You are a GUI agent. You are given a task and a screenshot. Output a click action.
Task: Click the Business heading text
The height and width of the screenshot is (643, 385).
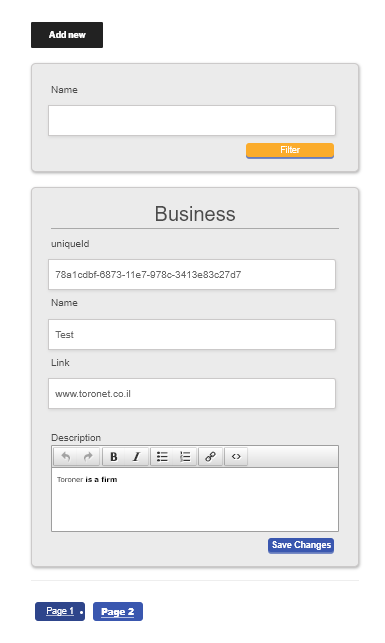(x=195, y=214)
